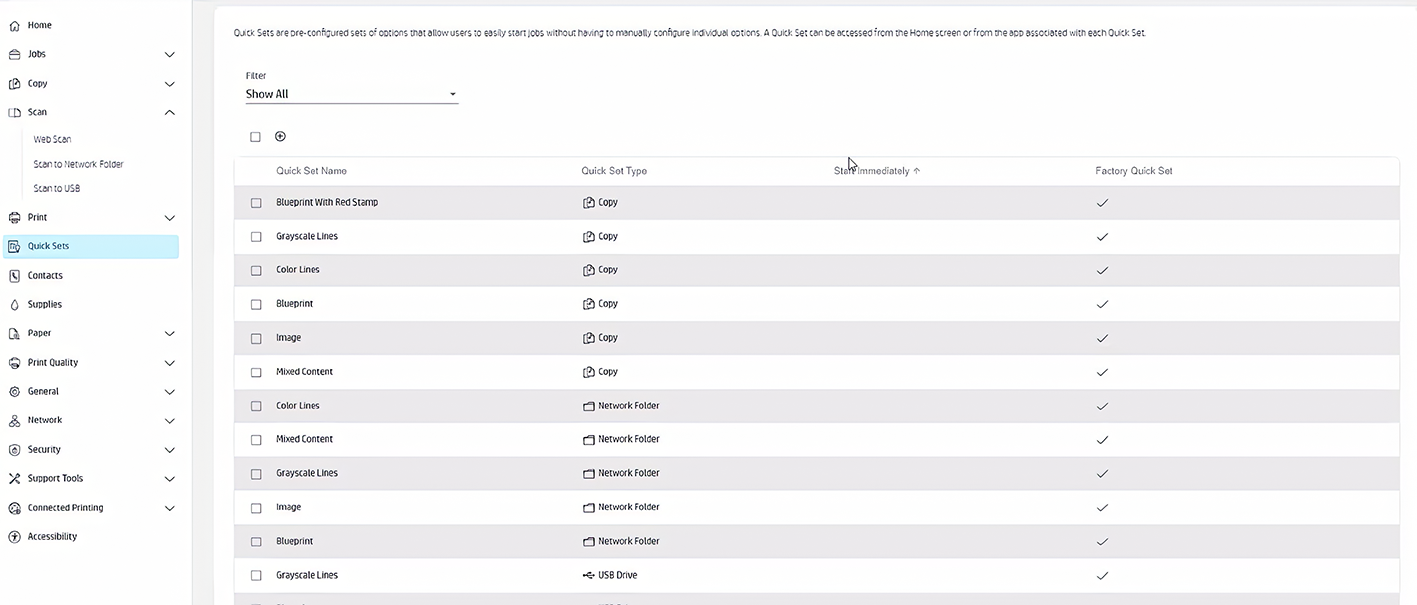Click the Network Folder icon in Color Lines row
The image size is (1417, 605).
coord(589,406)
